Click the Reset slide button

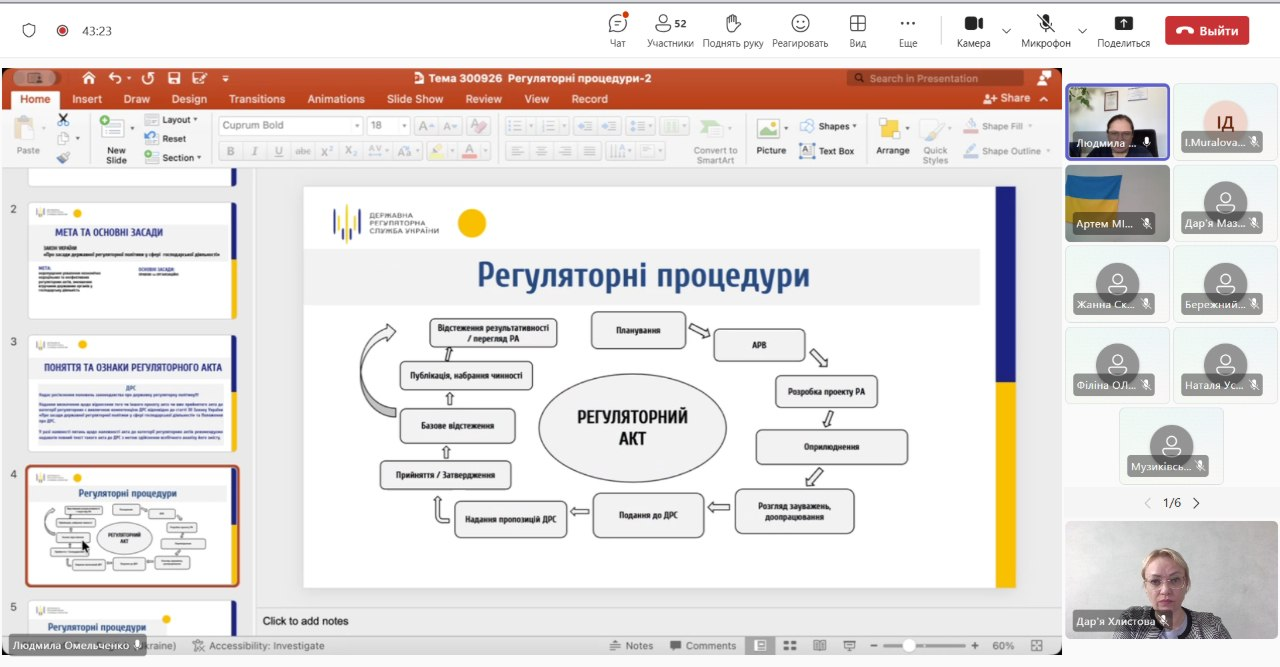[x=166, y=139]
